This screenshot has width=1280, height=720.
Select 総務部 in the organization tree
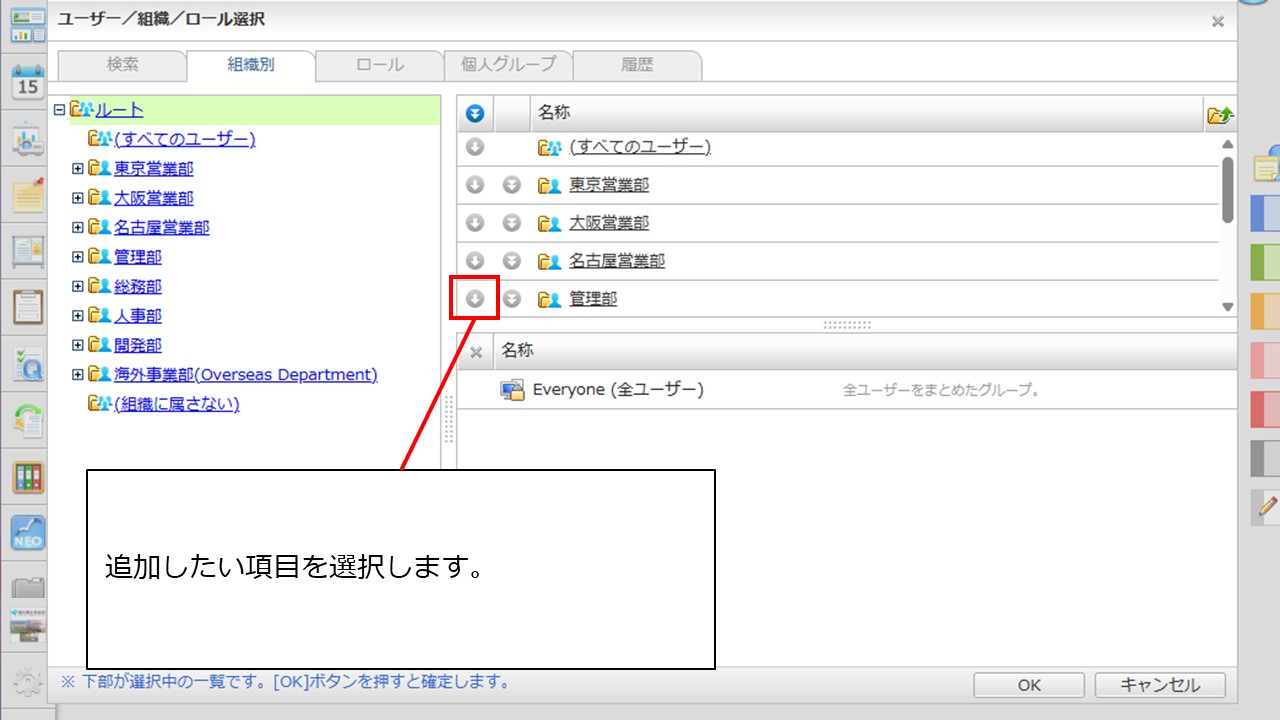point(138,286)
